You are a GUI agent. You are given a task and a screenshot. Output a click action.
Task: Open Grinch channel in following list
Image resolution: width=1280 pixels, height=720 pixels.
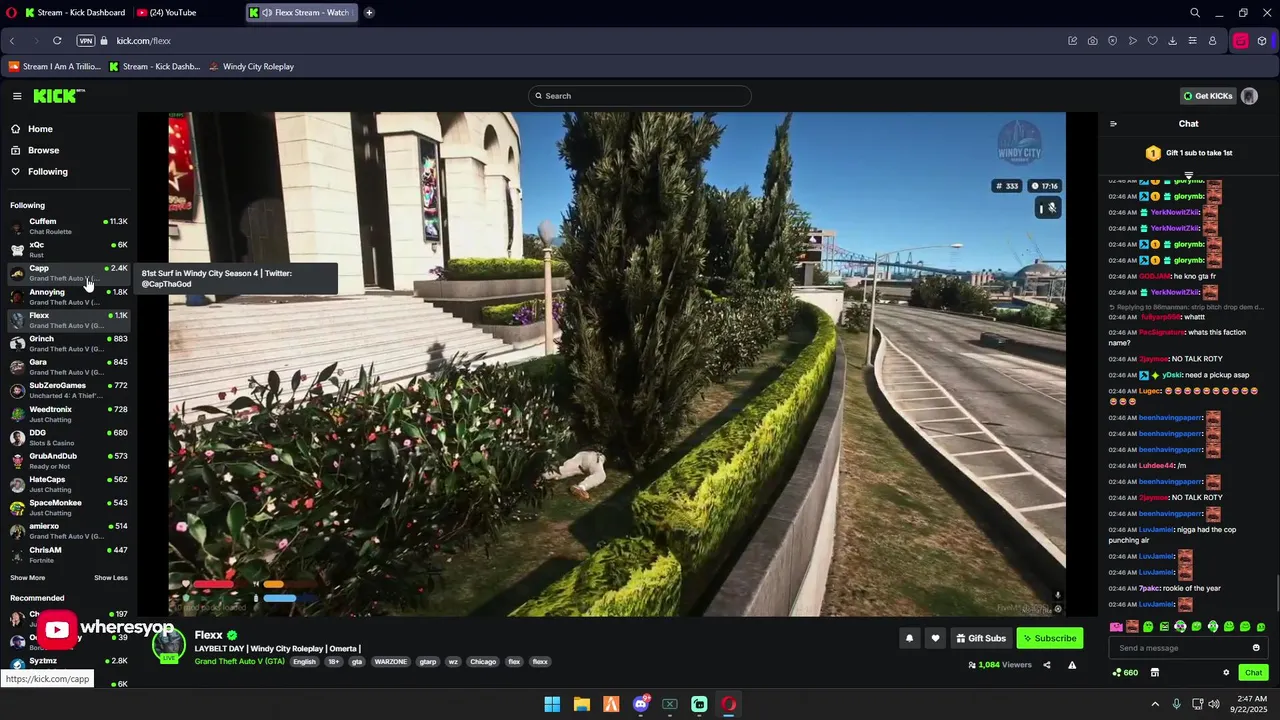69,343
